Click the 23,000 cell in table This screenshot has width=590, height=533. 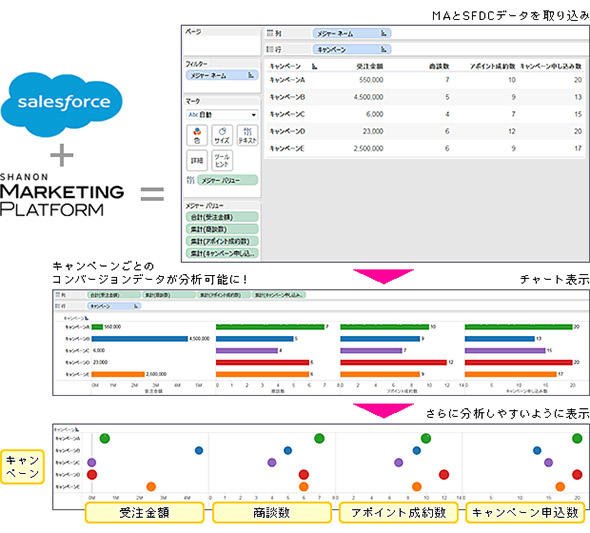click(x=373, y=131)
